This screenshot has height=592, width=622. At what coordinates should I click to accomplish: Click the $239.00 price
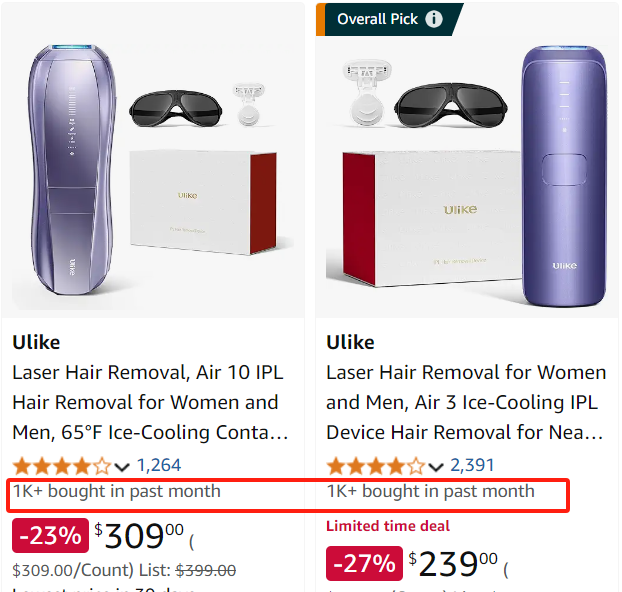[453, 563]
